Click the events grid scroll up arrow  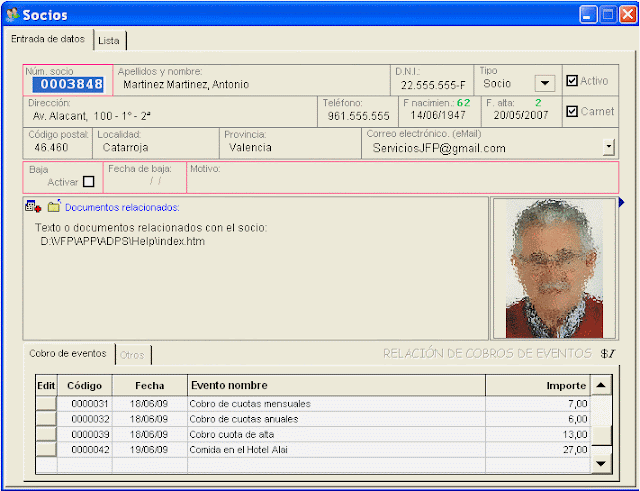coord(601,385)
